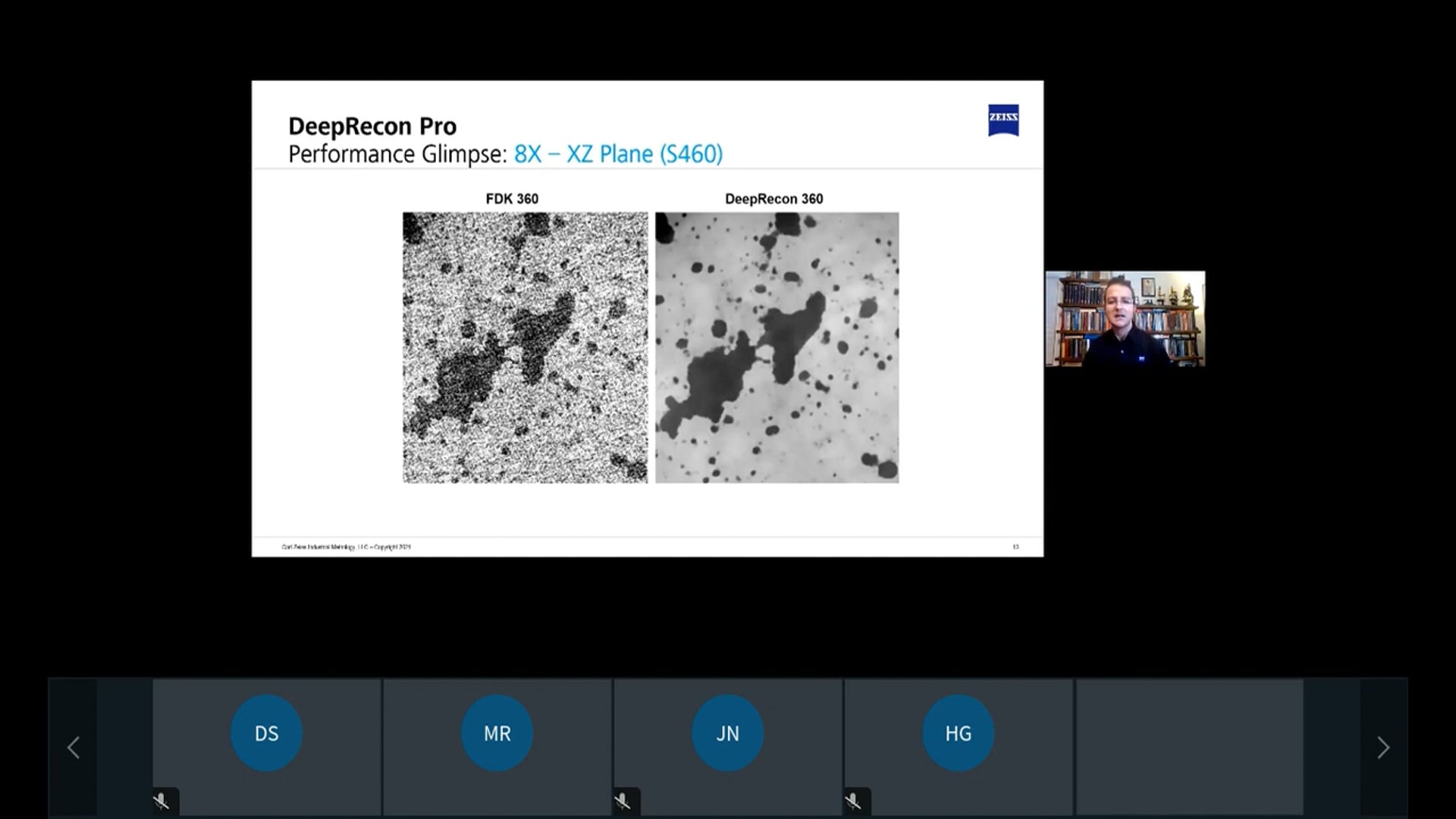This screenshot has height=819, width=1456.
Task: Go to the previous participants page
Action: tap(74, 748)
